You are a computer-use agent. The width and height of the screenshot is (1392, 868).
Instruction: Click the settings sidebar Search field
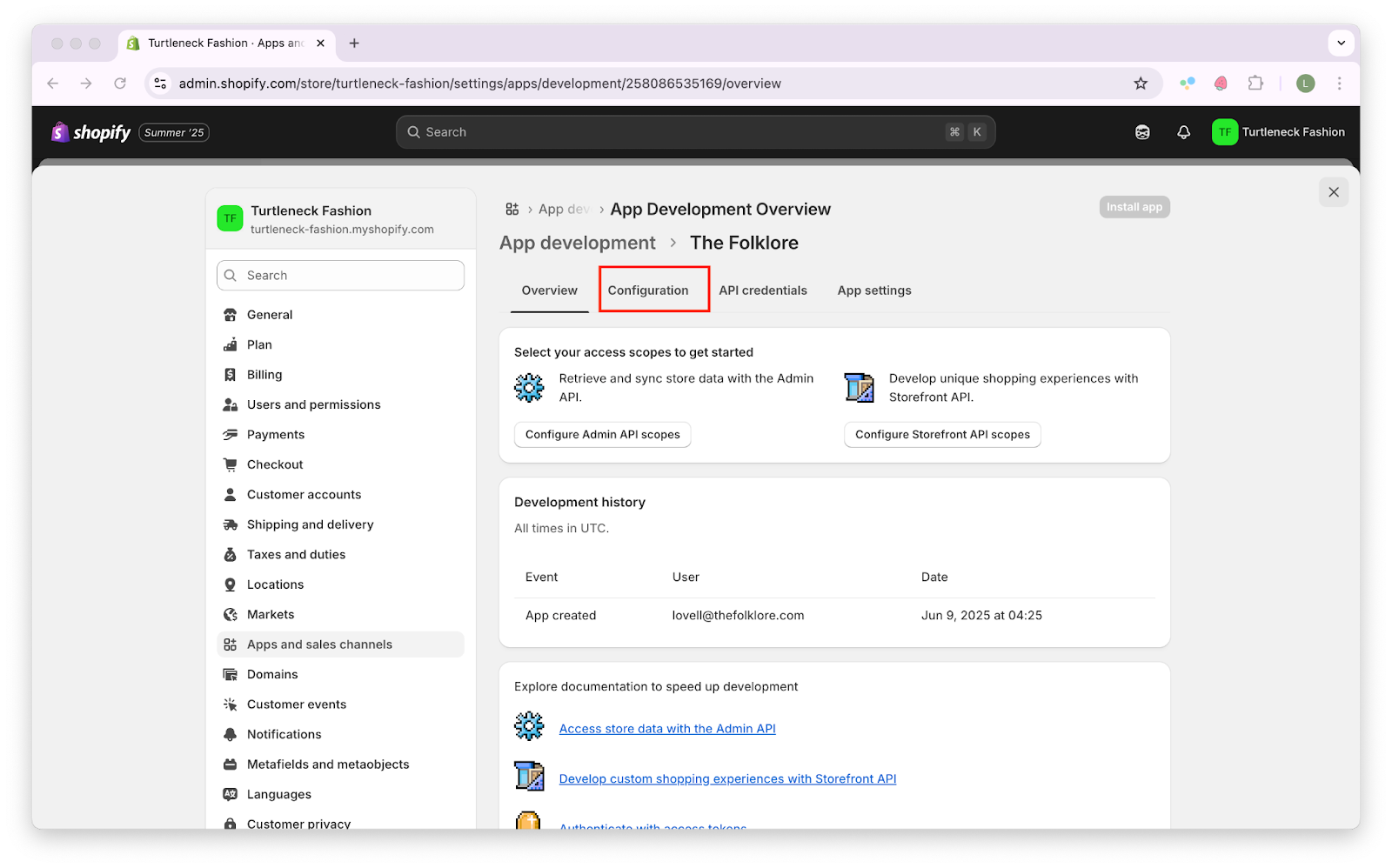pyautogui.click(x=340, y=276)
